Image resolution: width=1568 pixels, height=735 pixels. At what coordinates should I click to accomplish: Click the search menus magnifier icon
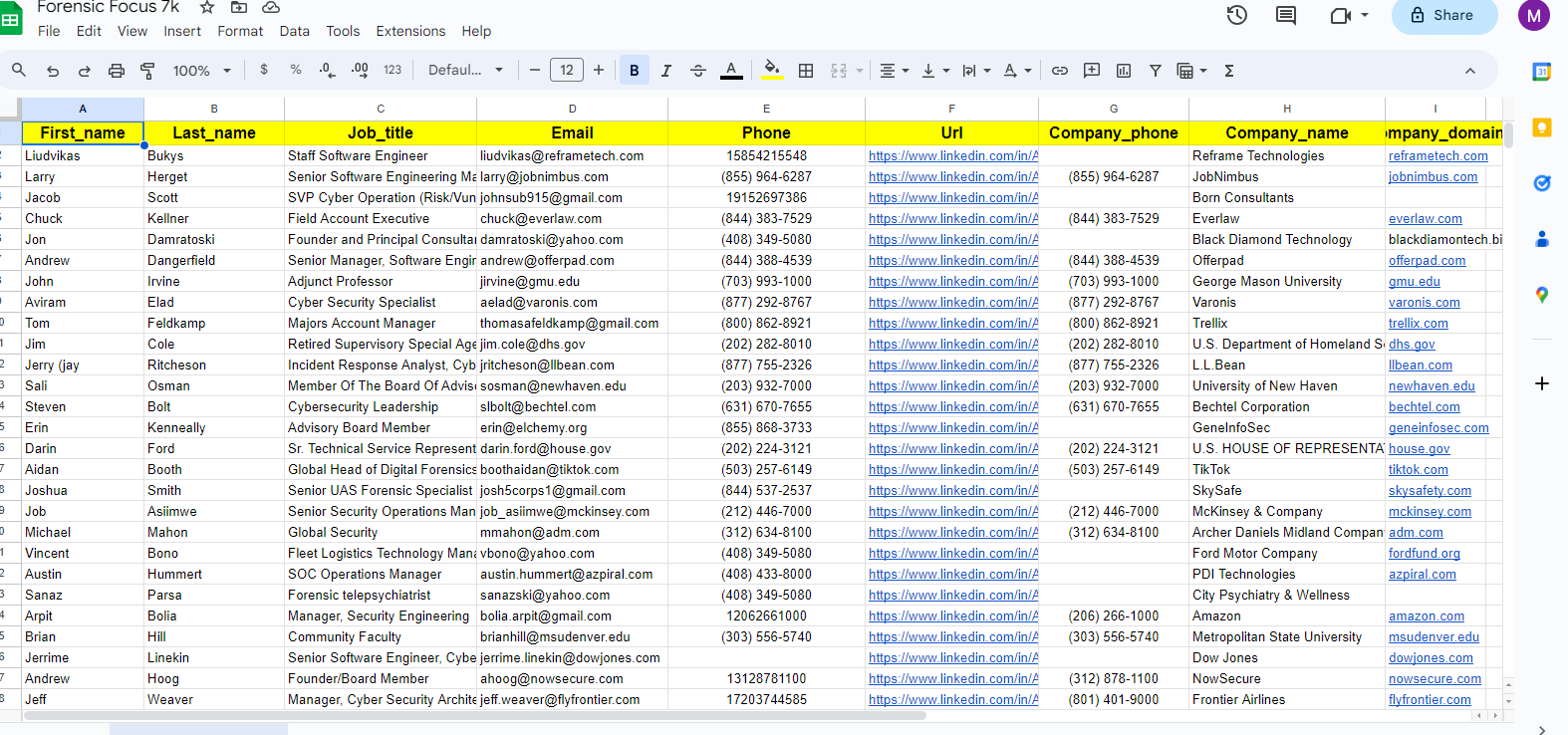[19, 70]
